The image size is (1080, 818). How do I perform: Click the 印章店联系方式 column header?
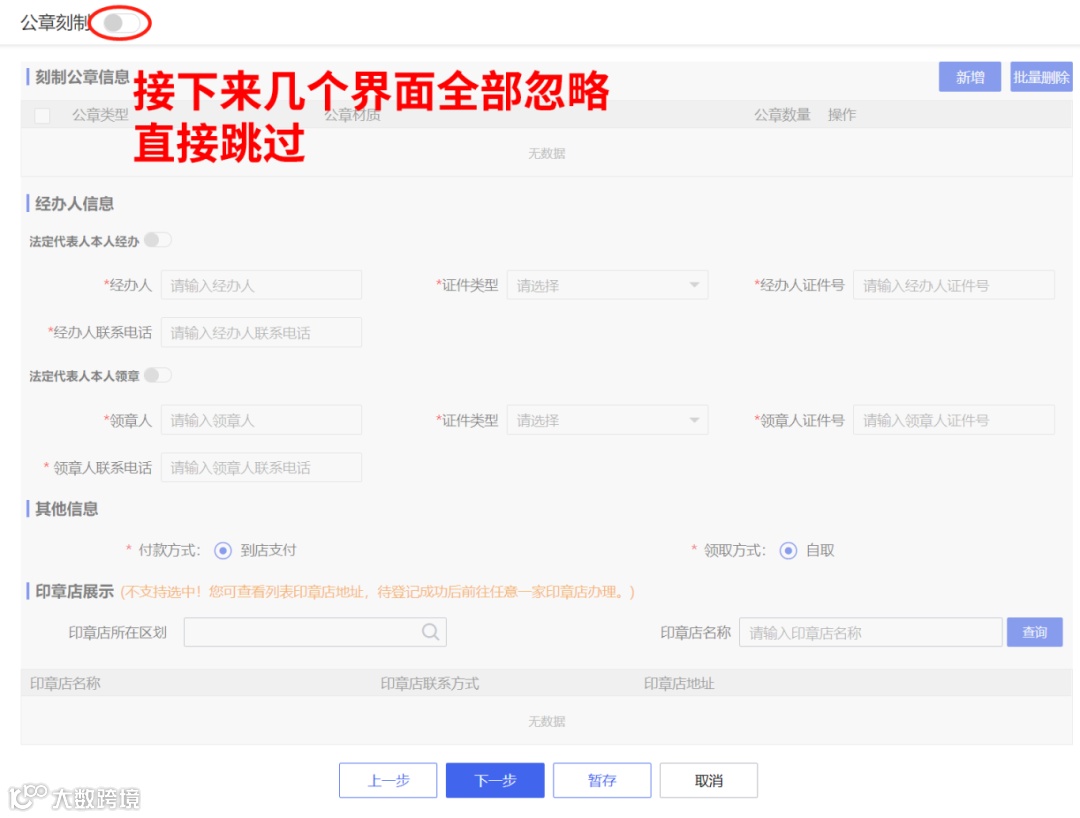(430, 684)
